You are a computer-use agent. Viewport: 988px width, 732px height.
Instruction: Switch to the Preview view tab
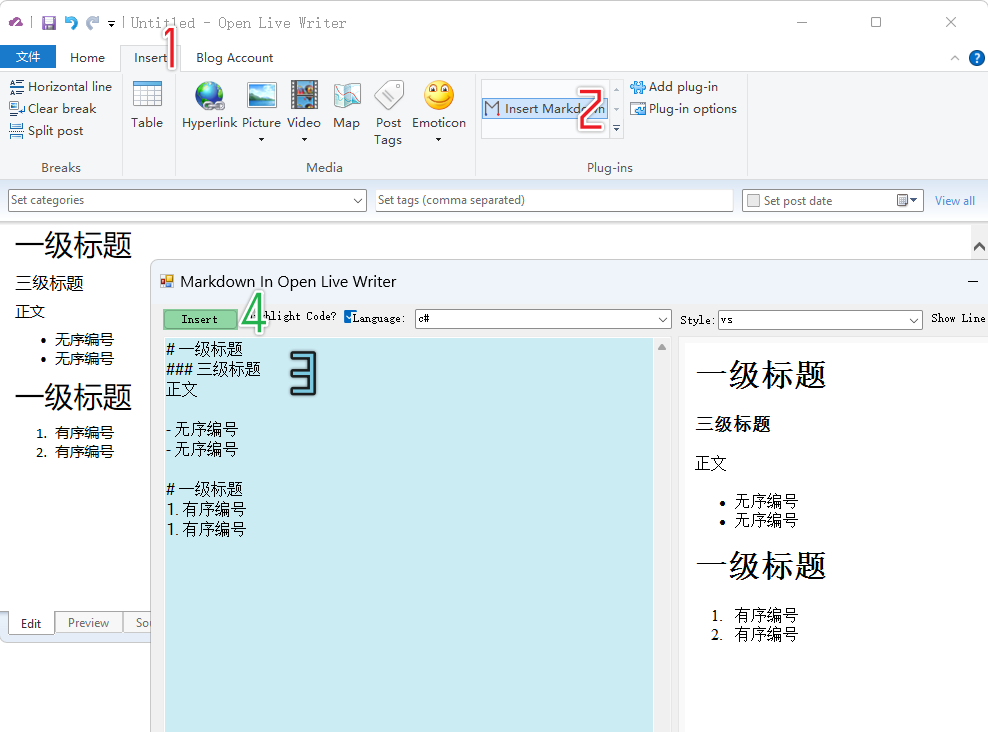coord(88,622)
